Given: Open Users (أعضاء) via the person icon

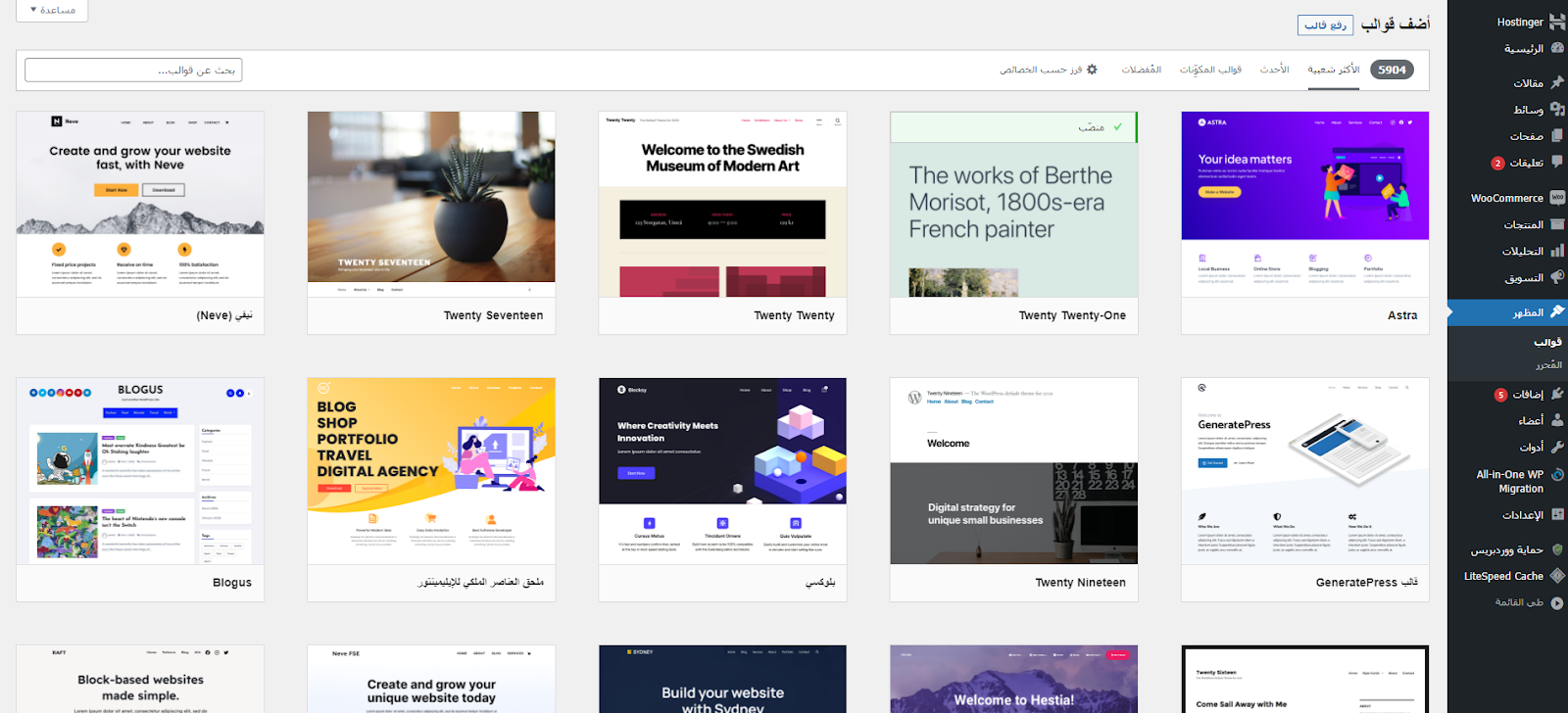Looking at the screenshot, I should pyautogui.click(x=1557, y=420).
